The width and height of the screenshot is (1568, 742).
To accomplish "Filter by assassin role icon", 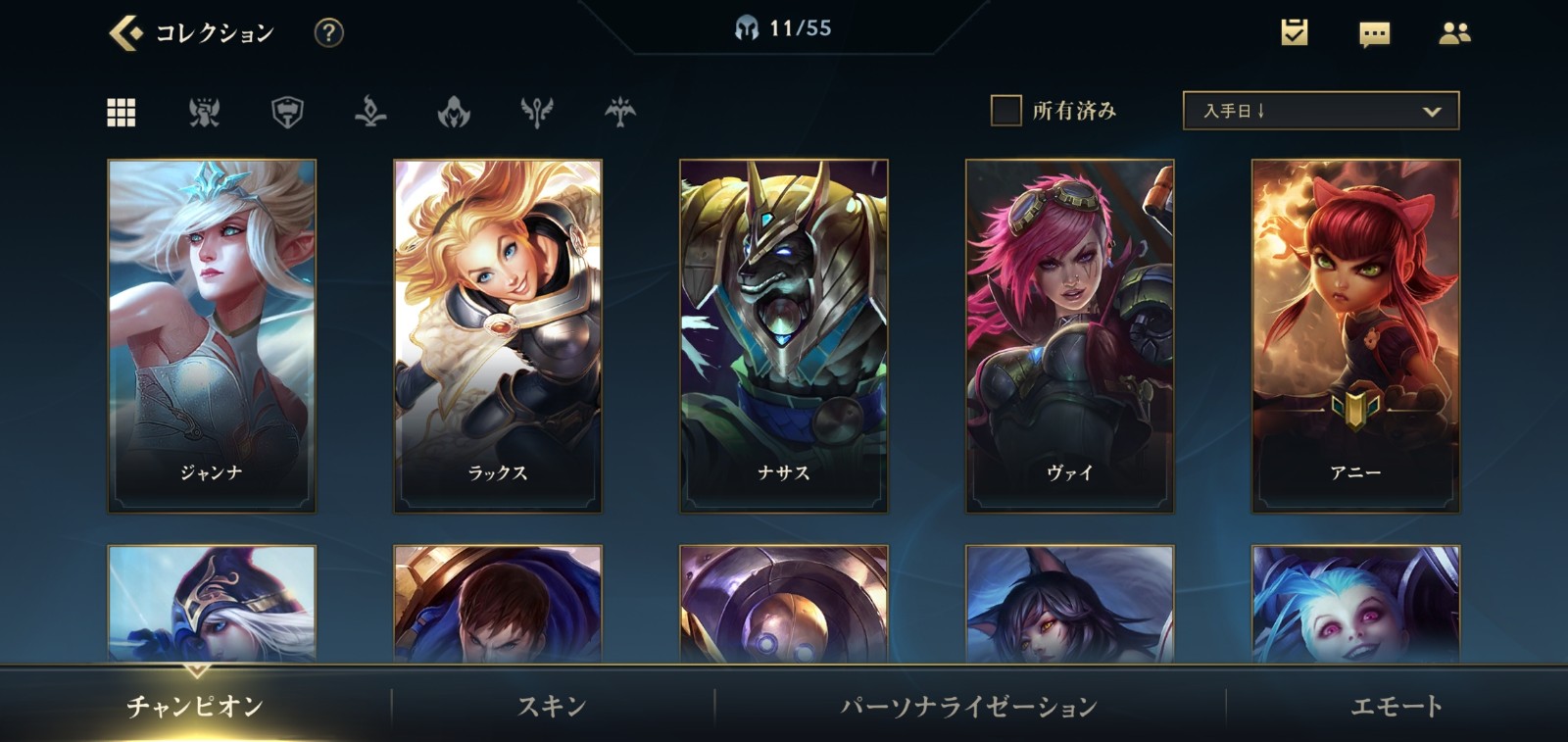I will (x=454, y=112).
